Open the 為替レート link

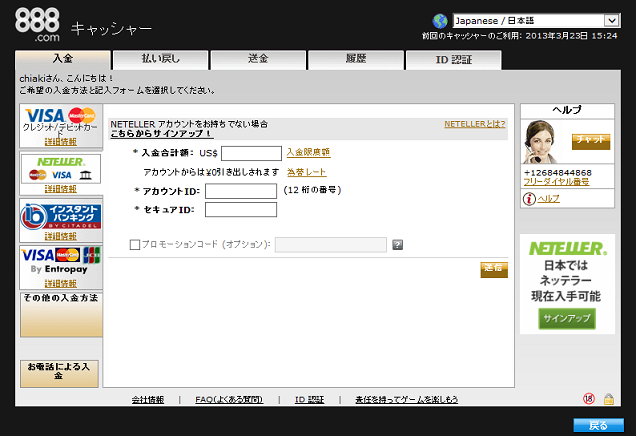[306, 172]
